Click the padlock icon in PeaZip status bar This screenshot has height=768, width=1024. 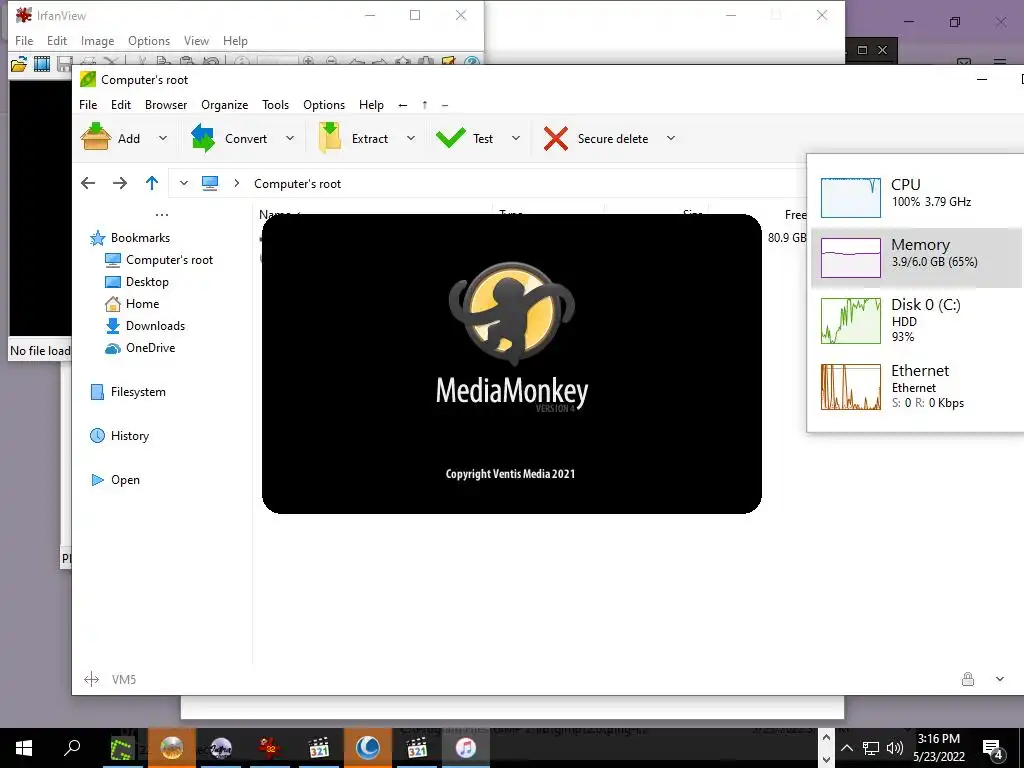pos(968,679)
